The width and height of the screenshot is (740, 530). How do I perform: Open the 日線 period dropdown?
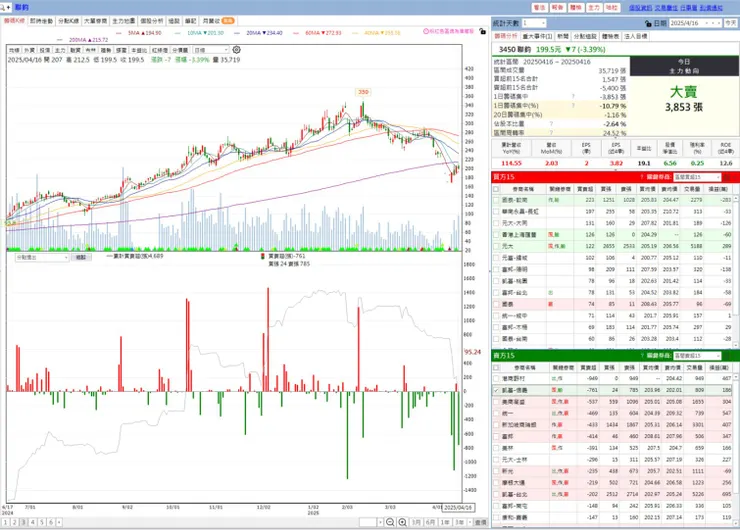[211, 50]
